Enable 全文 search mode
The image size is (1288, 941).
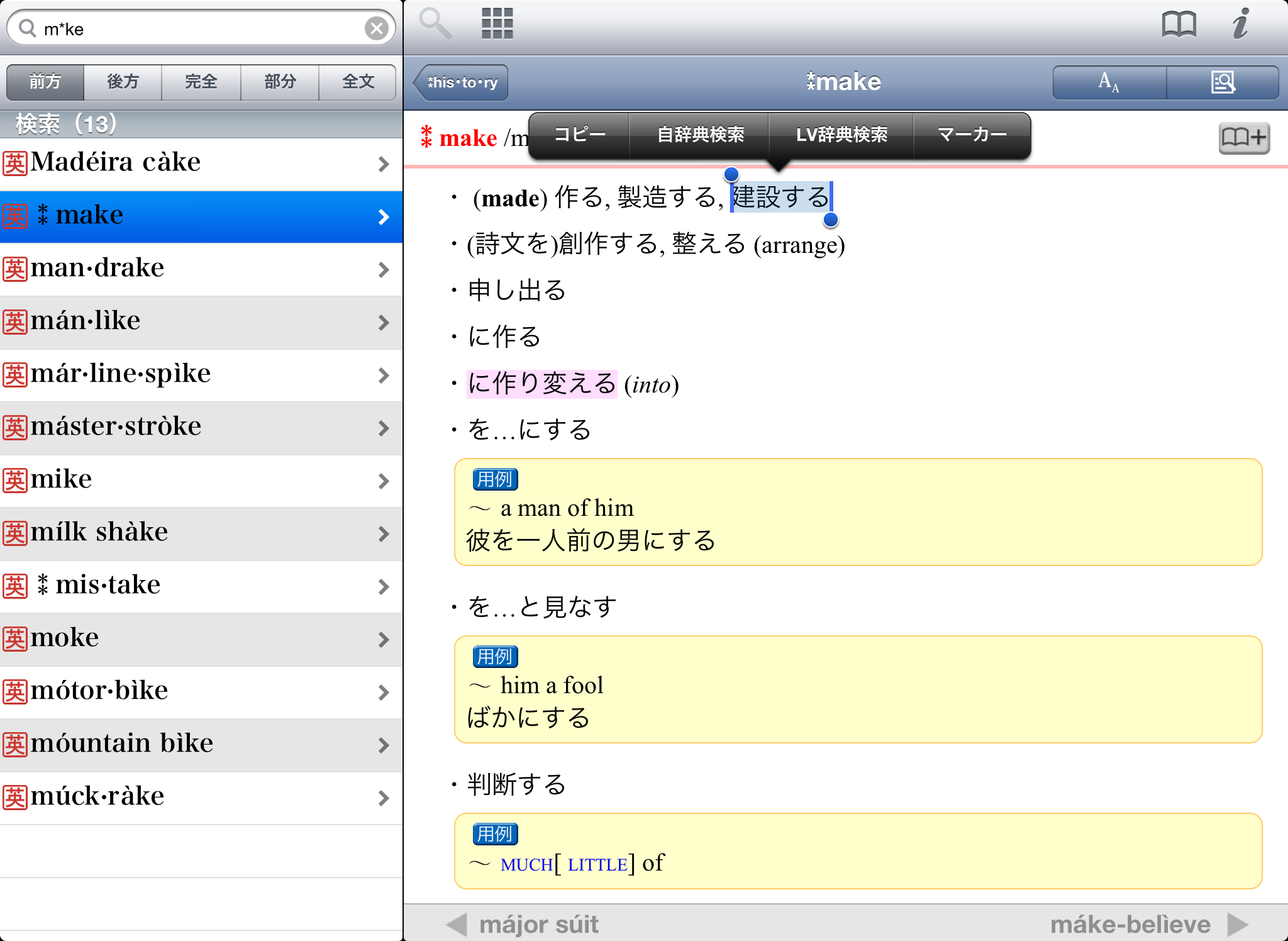358,82
